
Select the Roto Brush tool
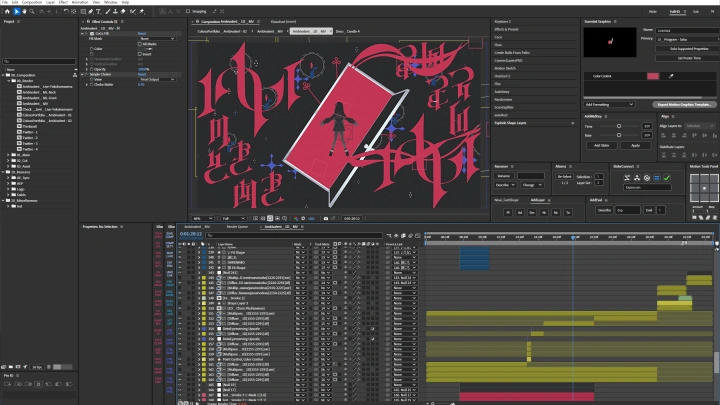[133, 11]
